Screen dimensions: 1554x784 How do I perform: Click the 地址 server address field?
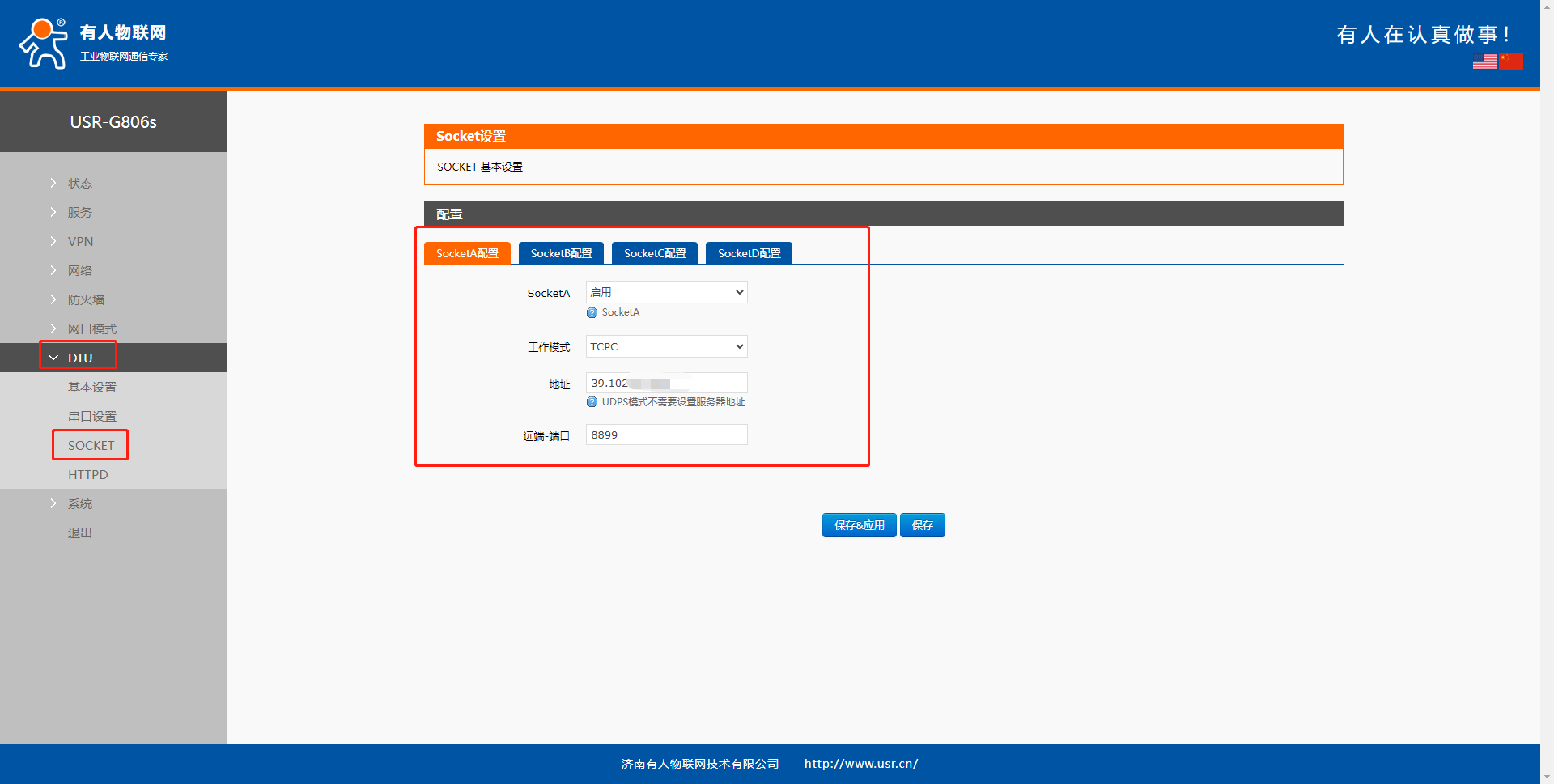666,383
